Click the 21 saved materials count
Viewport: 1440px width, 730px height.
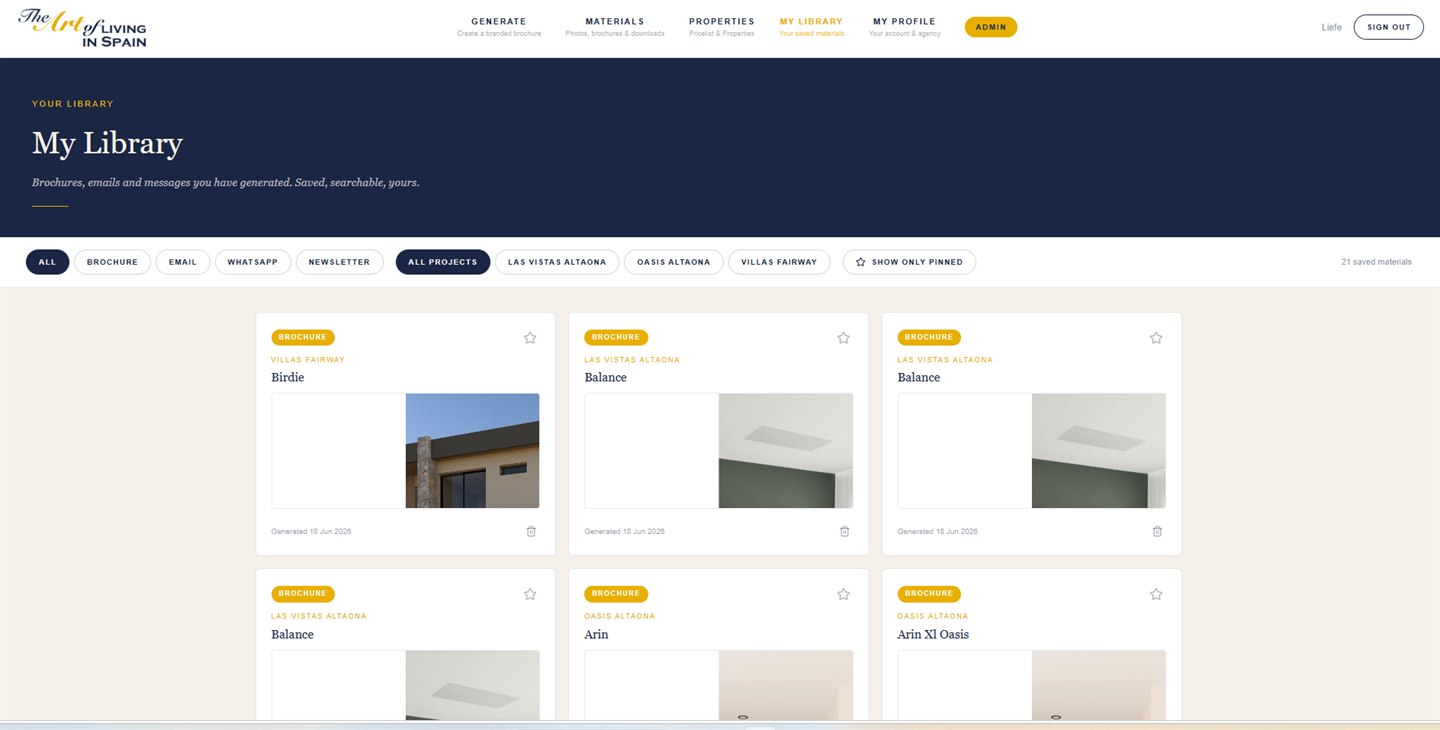coord(1376,262)
